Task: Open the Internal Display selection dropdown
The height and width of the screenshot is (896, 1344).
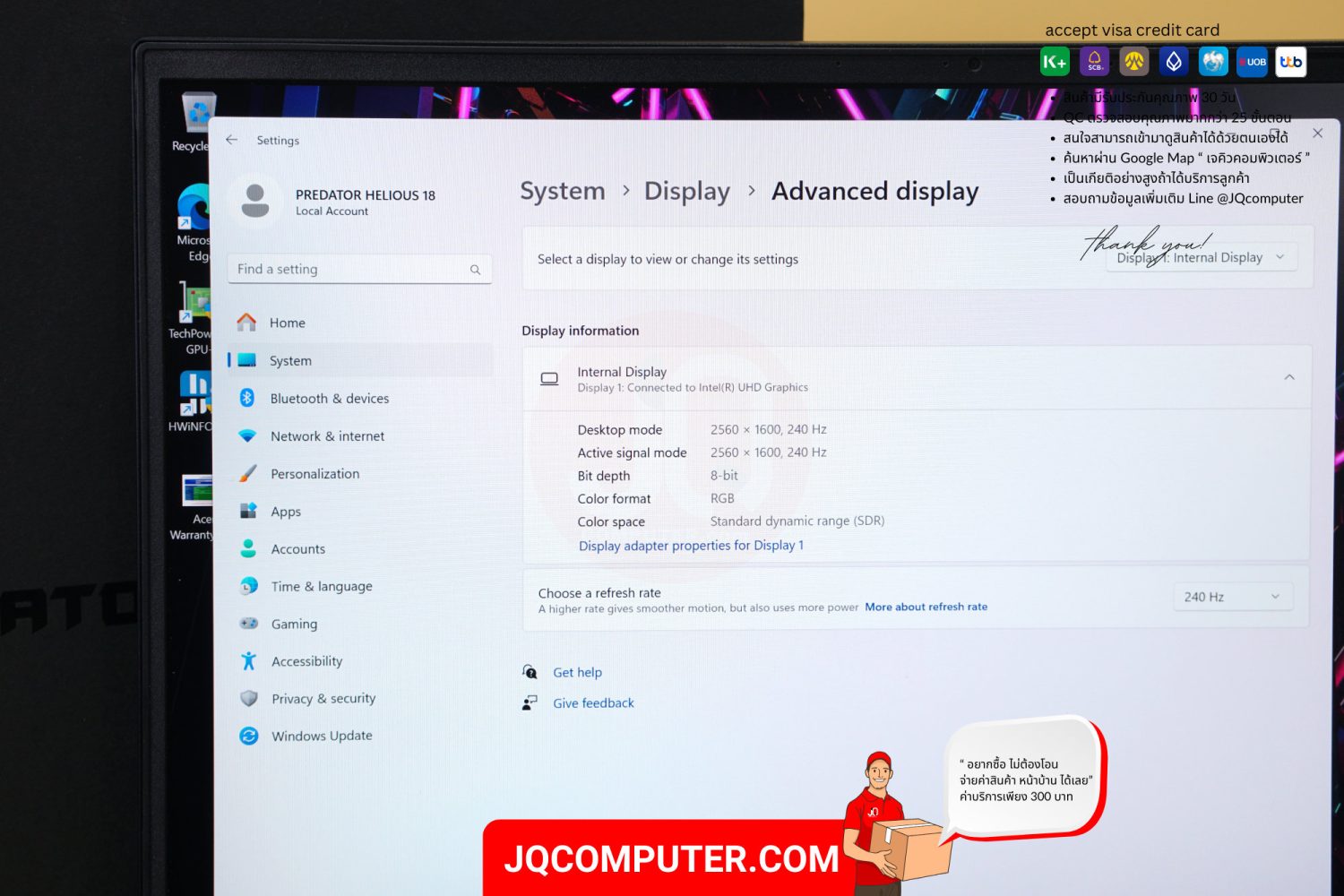Action: point(1201,258)
